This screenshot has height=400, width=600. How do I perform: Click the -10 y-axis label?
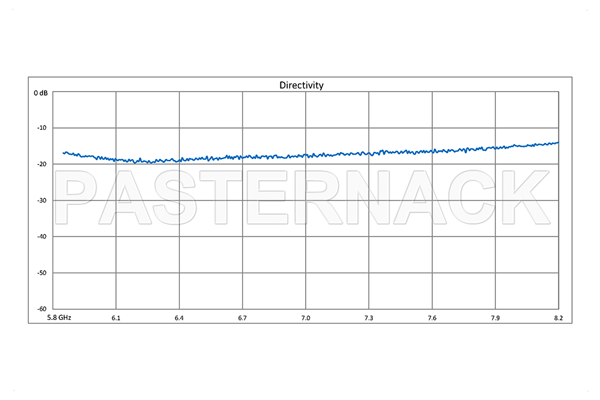click(42, 128)
